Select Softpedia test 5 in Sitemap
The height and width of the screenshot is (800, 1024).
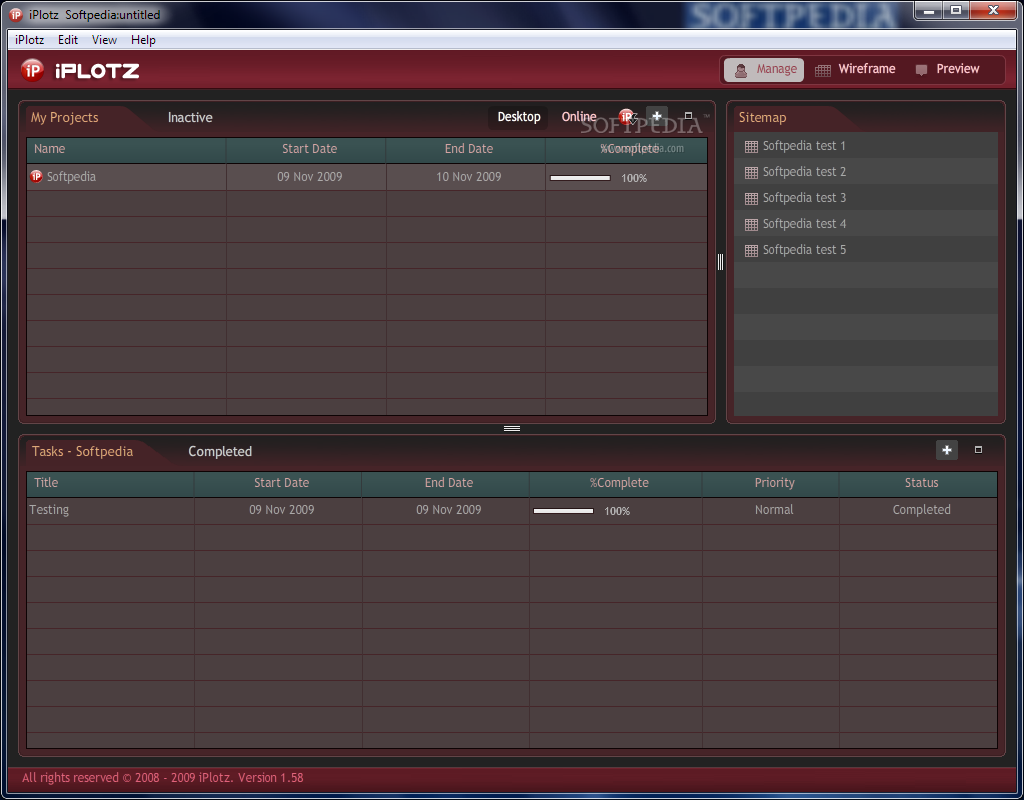coord(804,250)
